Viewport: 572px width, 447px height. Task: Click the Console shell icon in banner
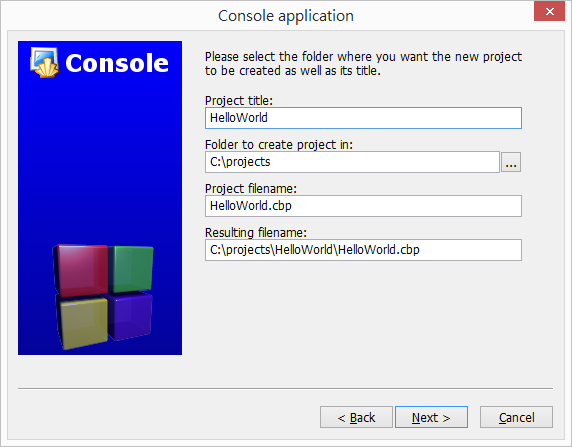click(x=45, y=63)
